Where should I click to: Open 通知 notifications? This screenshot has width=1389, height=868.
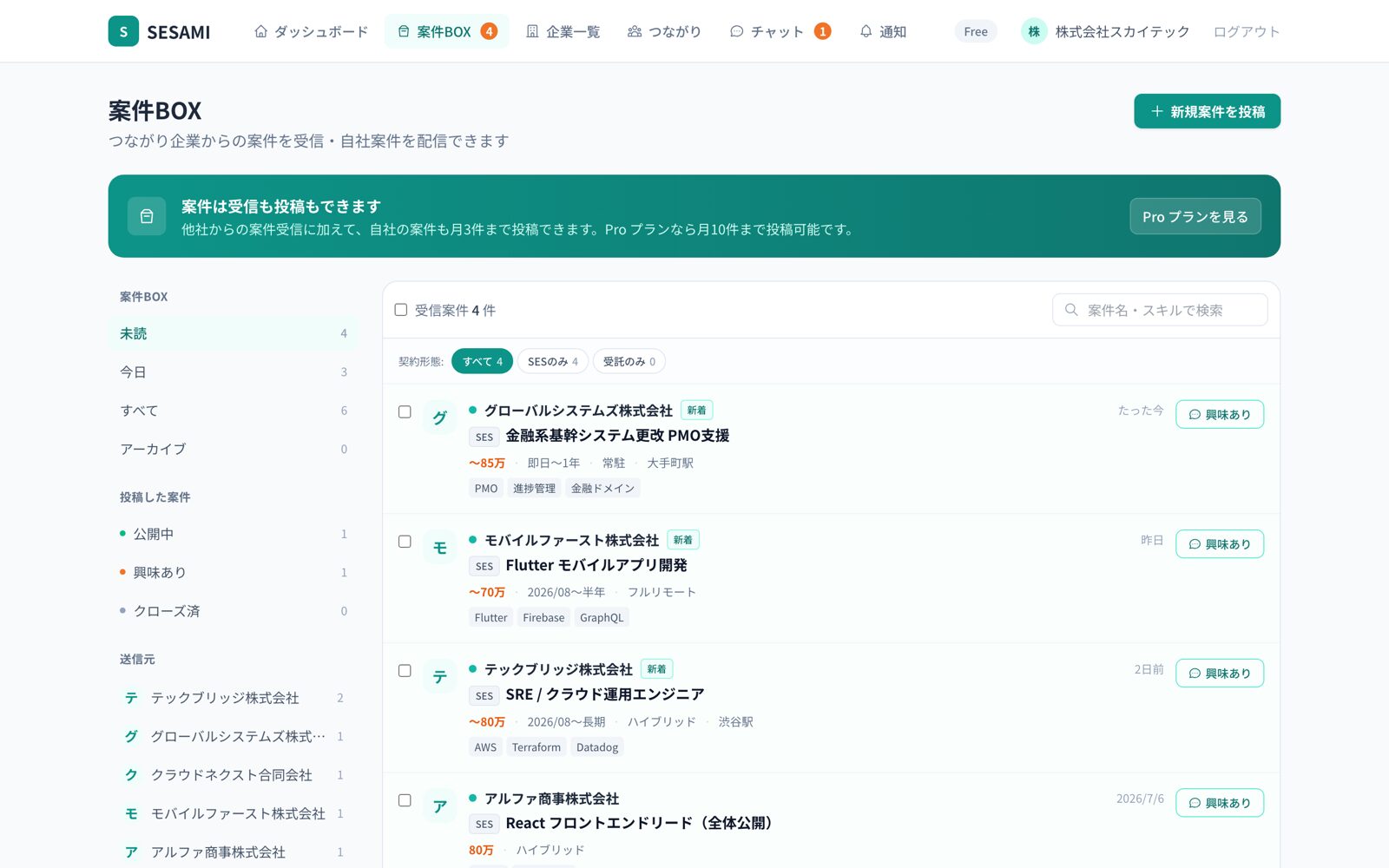click(883, 31)
